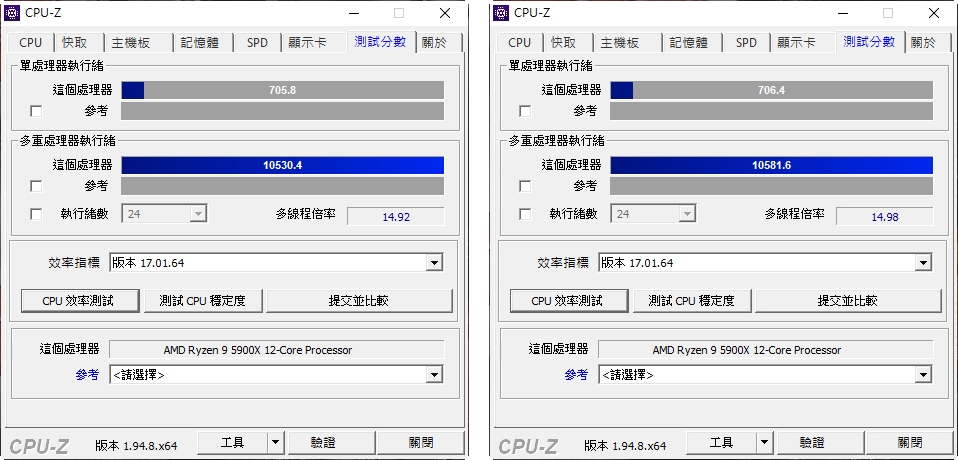This screenshot has height=460, width=958.
Task: Close the right CPU-Z window via X
Action: pyautogui.click(x=934, y=13)
